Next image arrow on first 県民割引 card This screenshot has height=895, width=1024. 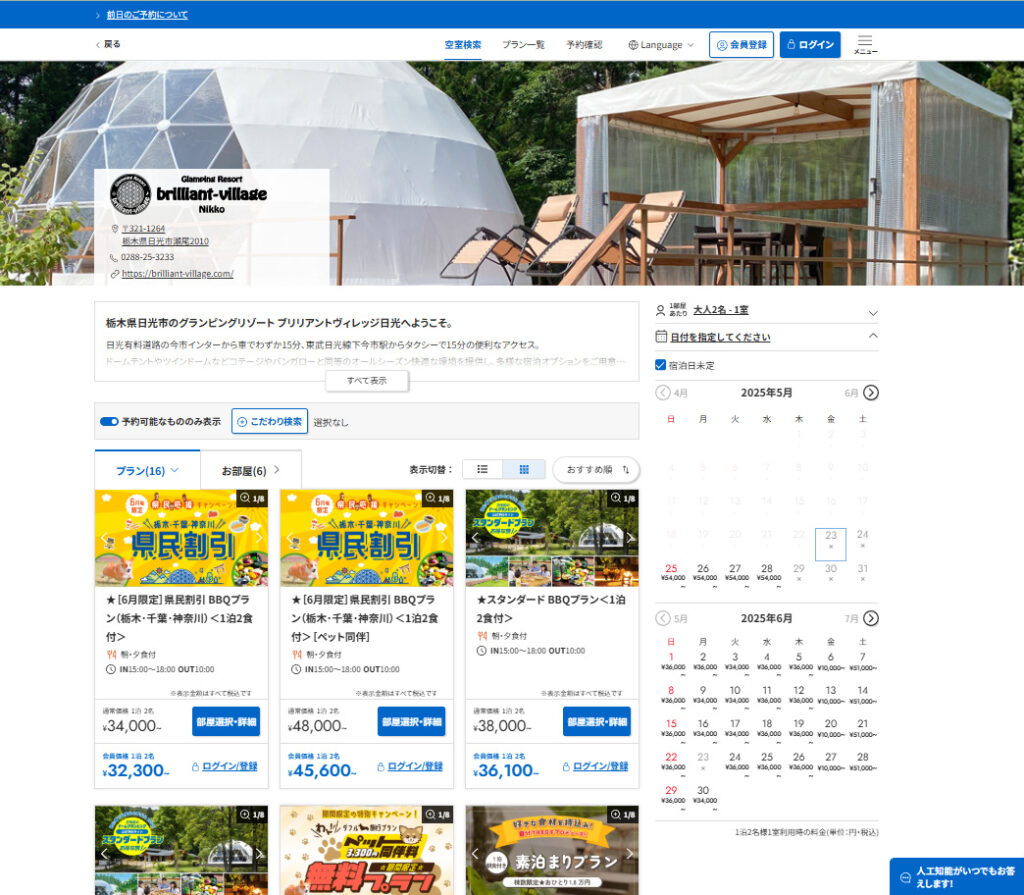click(259, 538)
